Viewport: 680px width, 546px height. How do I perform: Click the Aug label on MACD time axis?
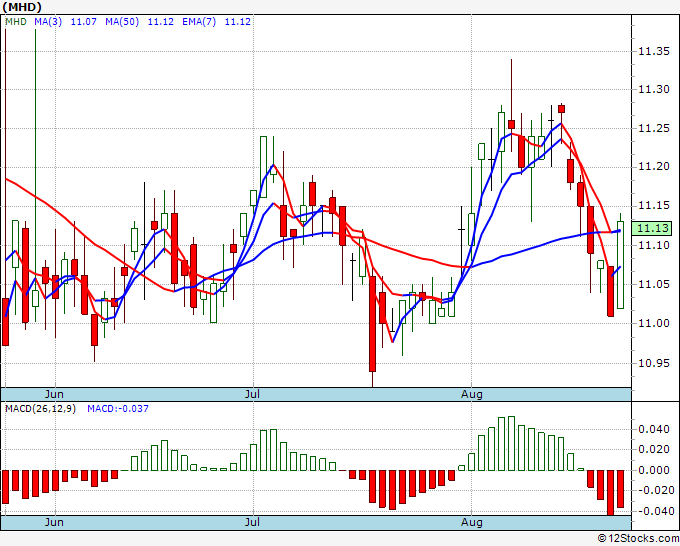coord(471,522)
